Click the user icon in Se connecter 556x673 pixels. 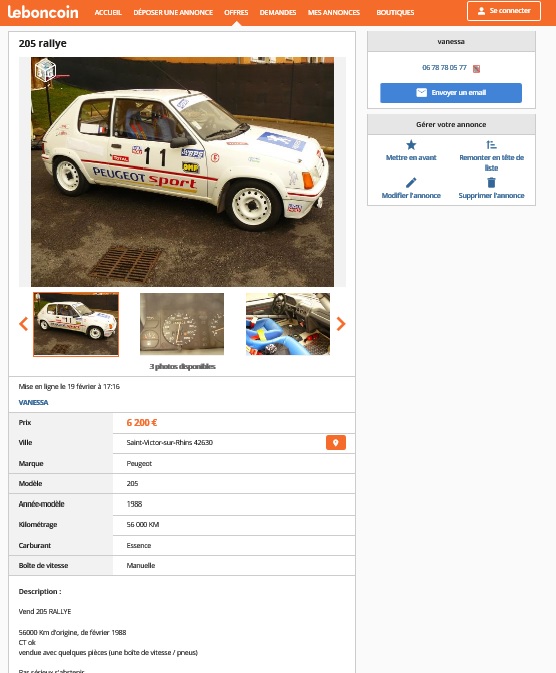click(x=481, y=11)
